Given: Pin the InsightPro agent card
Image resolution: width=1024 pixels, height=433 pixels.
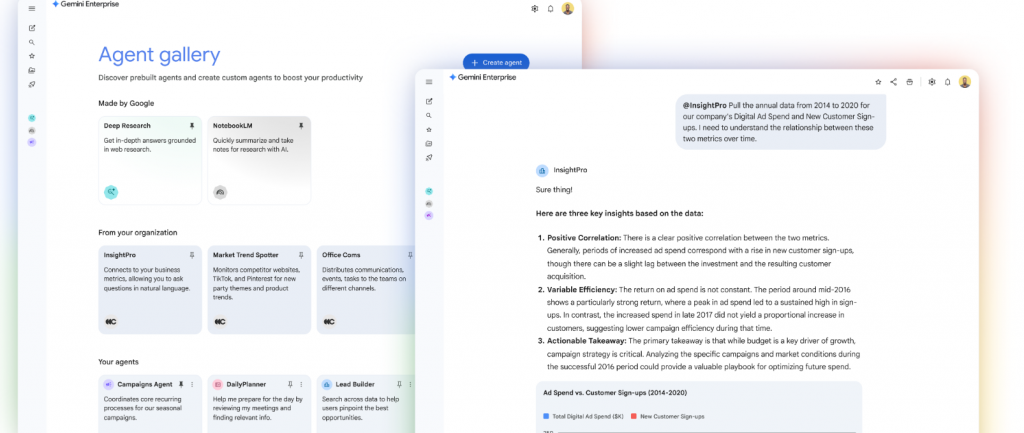Looking at the screenshot, I should pyautogui.click(x=192, y=255).
